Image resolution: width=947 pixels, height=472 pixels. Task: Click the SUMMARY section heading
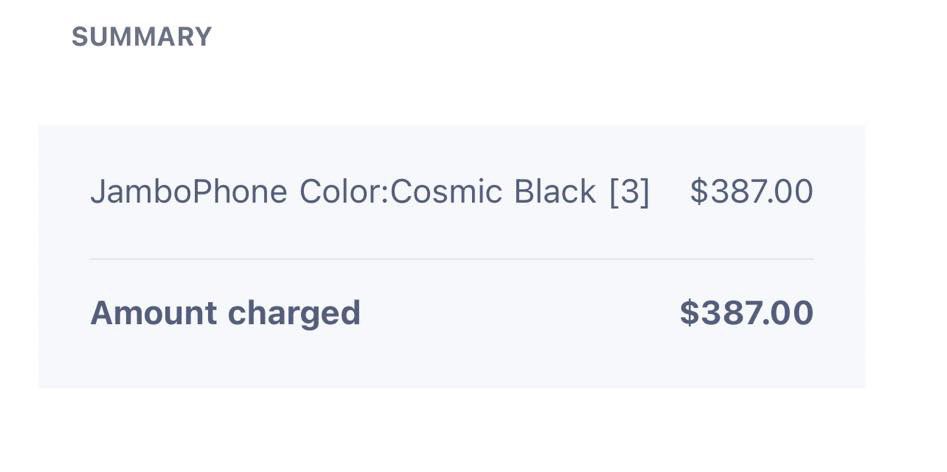point(141,37)
